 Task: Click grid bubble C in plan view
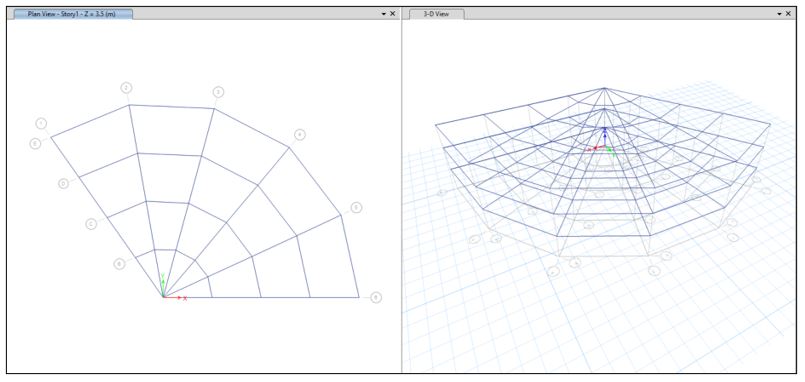(x=91, y=224)
